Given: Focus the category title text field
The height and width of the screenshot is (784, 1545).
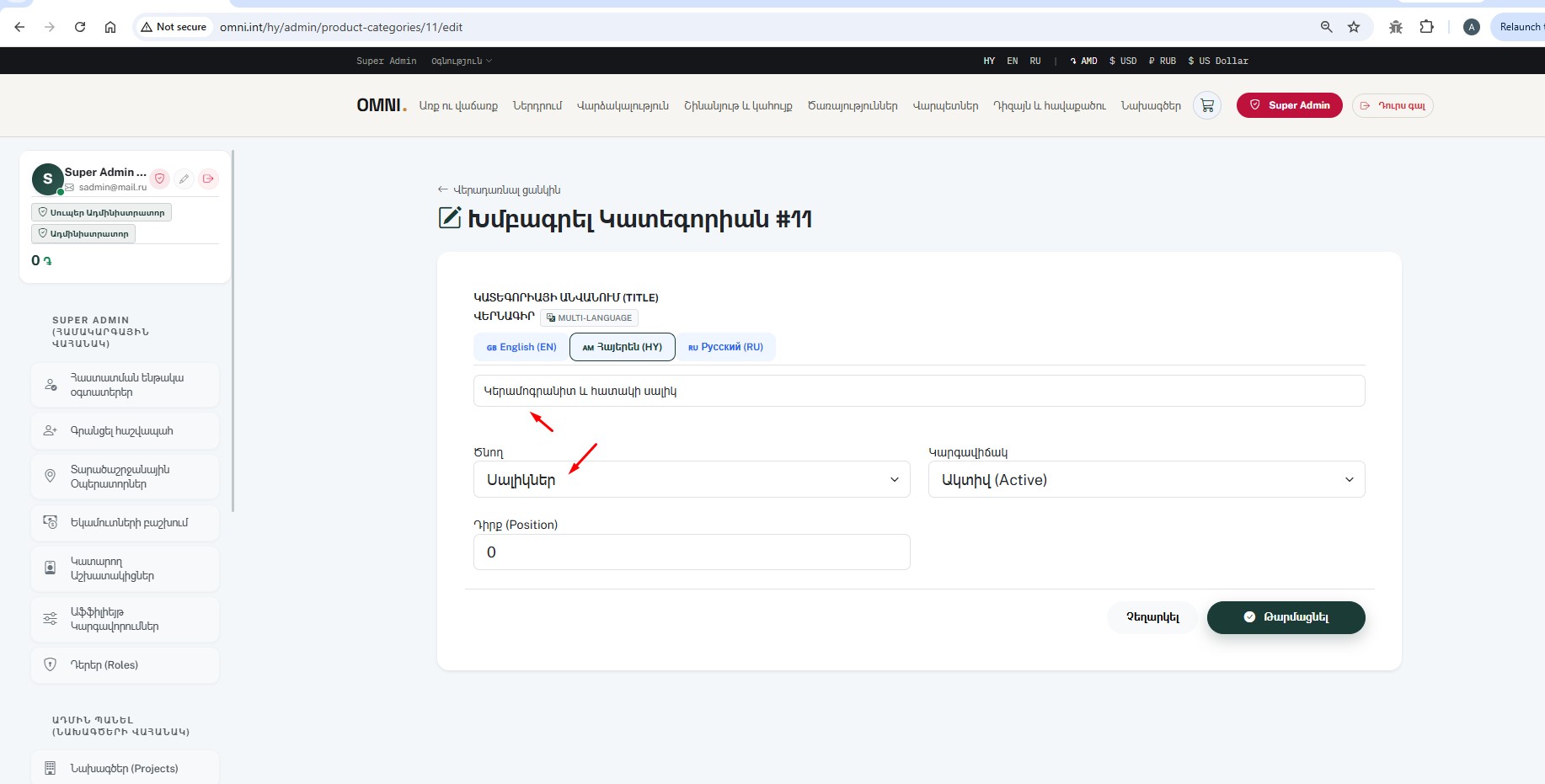Looking at the screenshot, I should 919,391.
